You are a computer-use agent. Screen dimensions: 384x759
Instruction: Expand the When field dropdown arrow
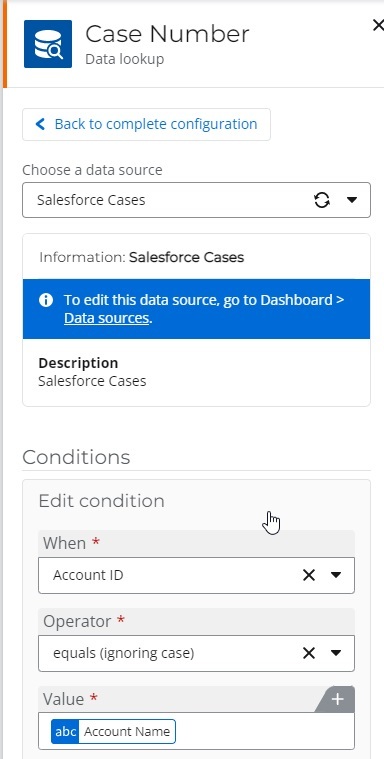coord(336,575)
